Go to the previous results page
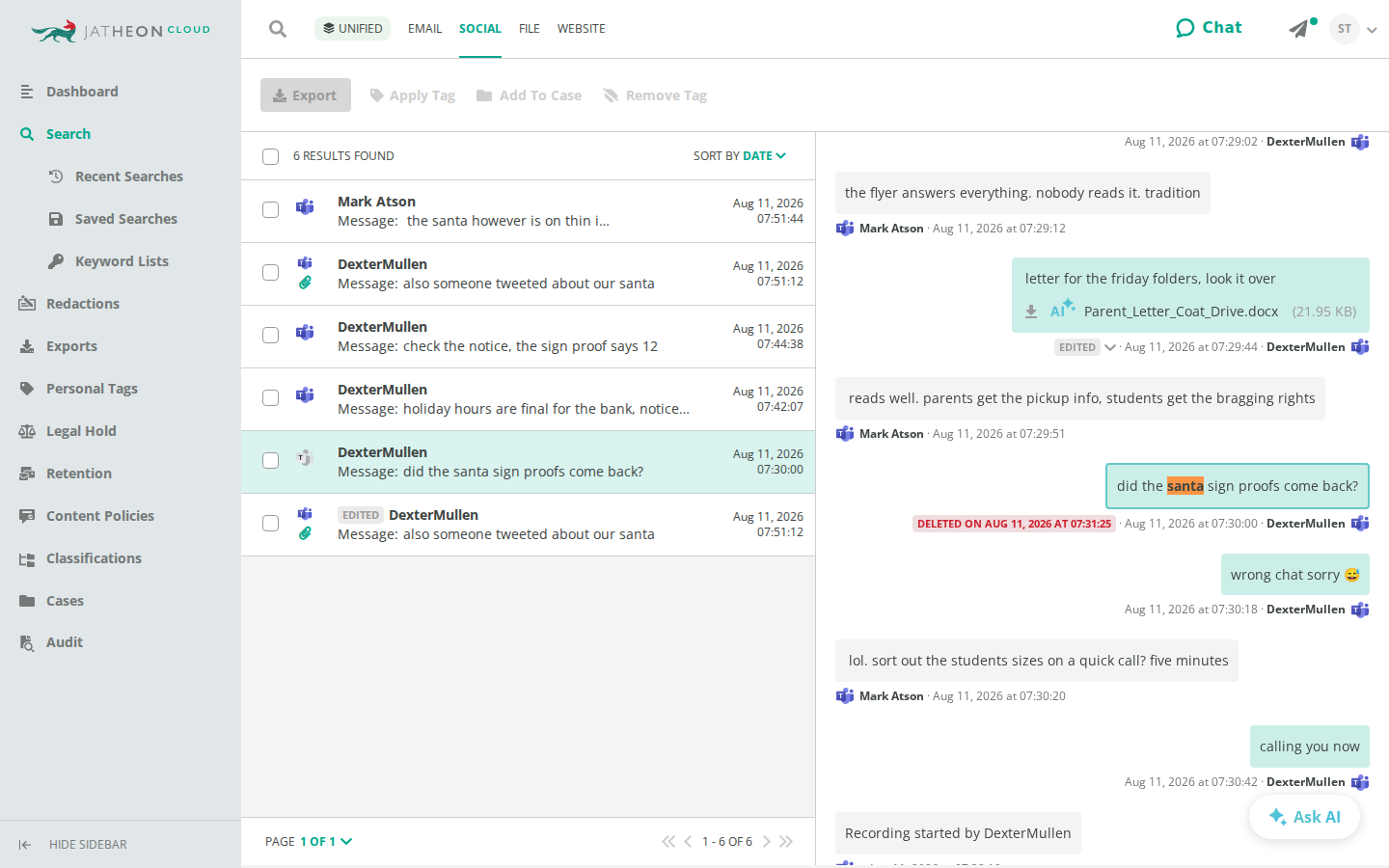 click(688, 842)
